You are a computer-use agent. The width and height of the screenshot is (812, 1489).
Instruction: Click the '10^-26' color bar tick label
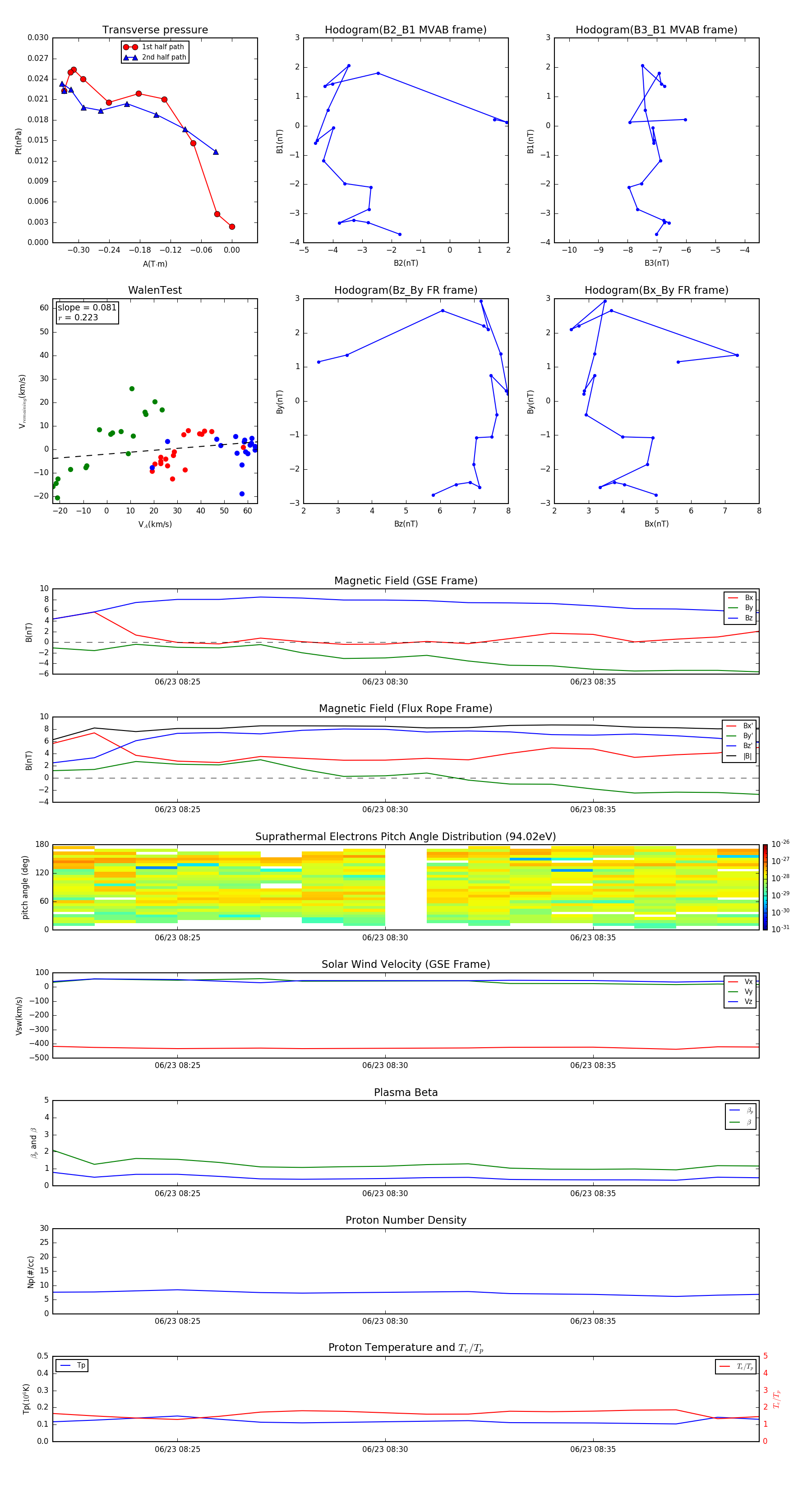[780, 844]
